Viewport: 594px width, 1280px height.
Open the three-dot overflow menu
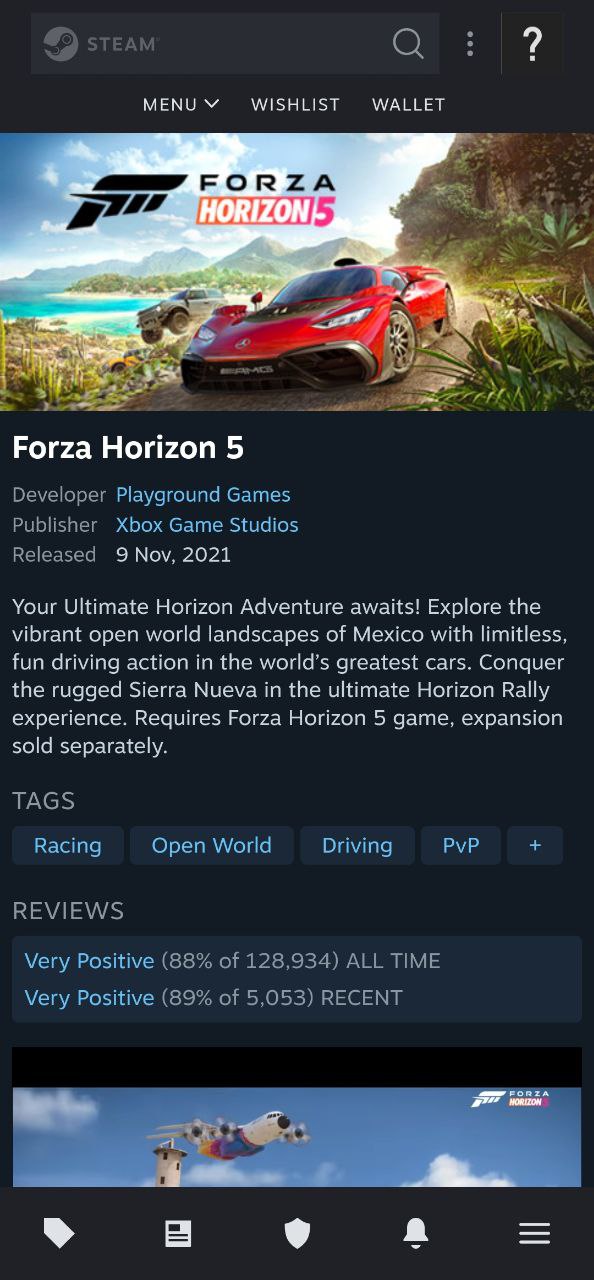(x=470, y=44)
